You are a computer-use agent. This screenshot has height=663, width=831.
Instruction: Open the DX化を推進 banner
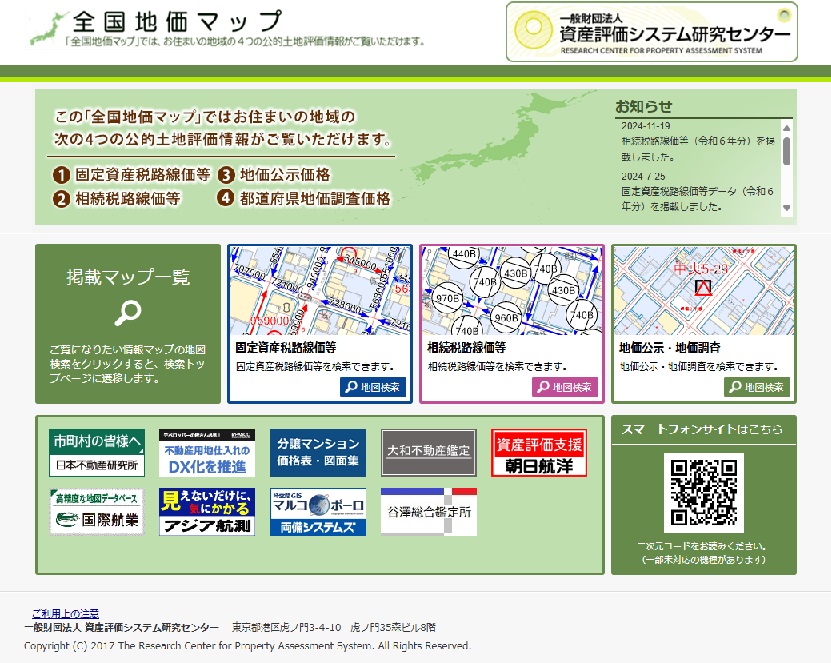(x=206, y=453)
